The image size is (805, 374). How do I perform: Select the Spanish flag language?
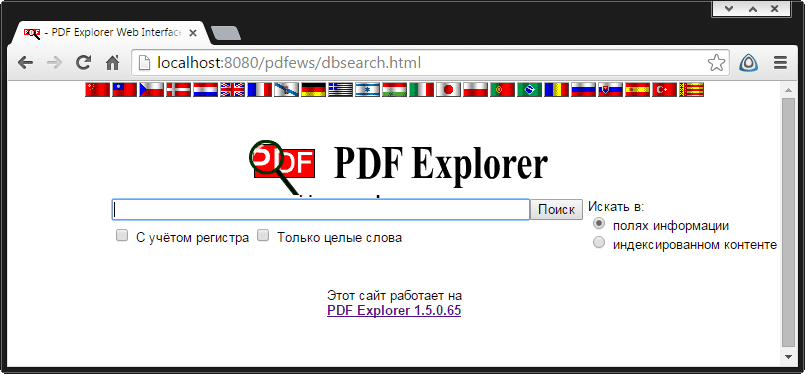click(x=638, y=89)
